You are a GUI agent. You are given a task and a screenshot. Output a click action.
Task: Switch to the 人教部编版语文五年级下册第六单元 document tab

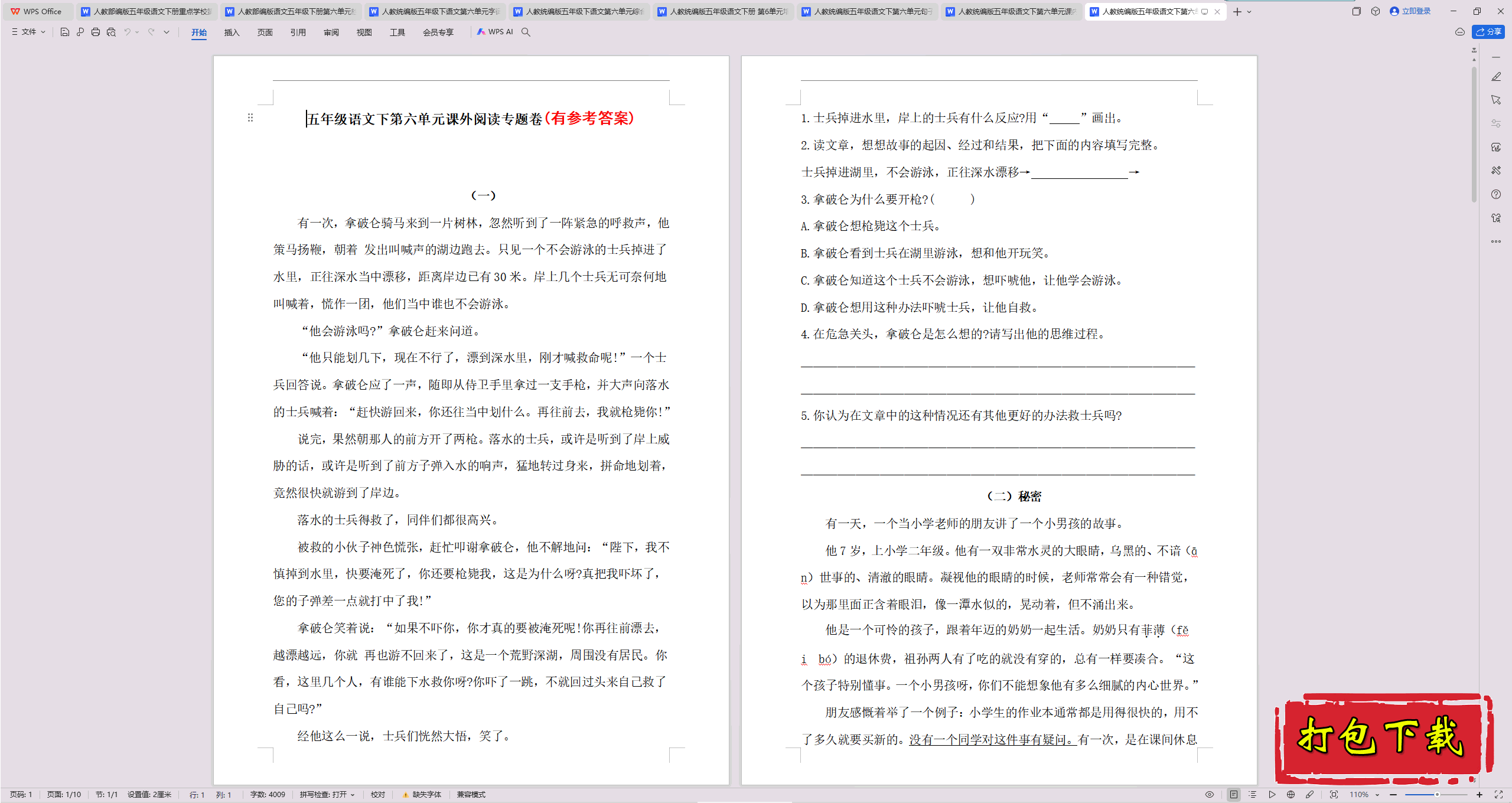click(x=291, y=11)
